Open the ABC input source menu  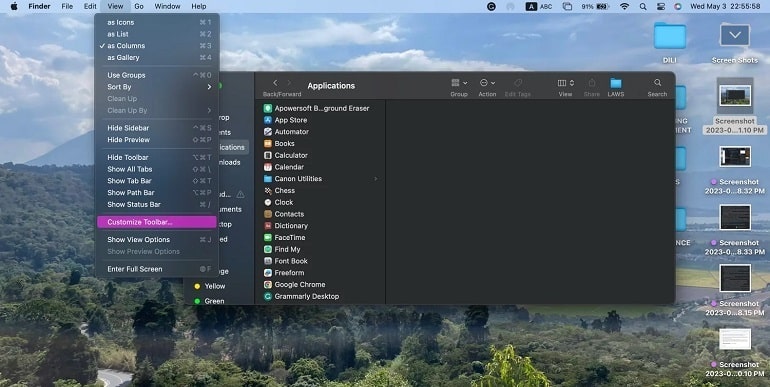pos(539,6)
